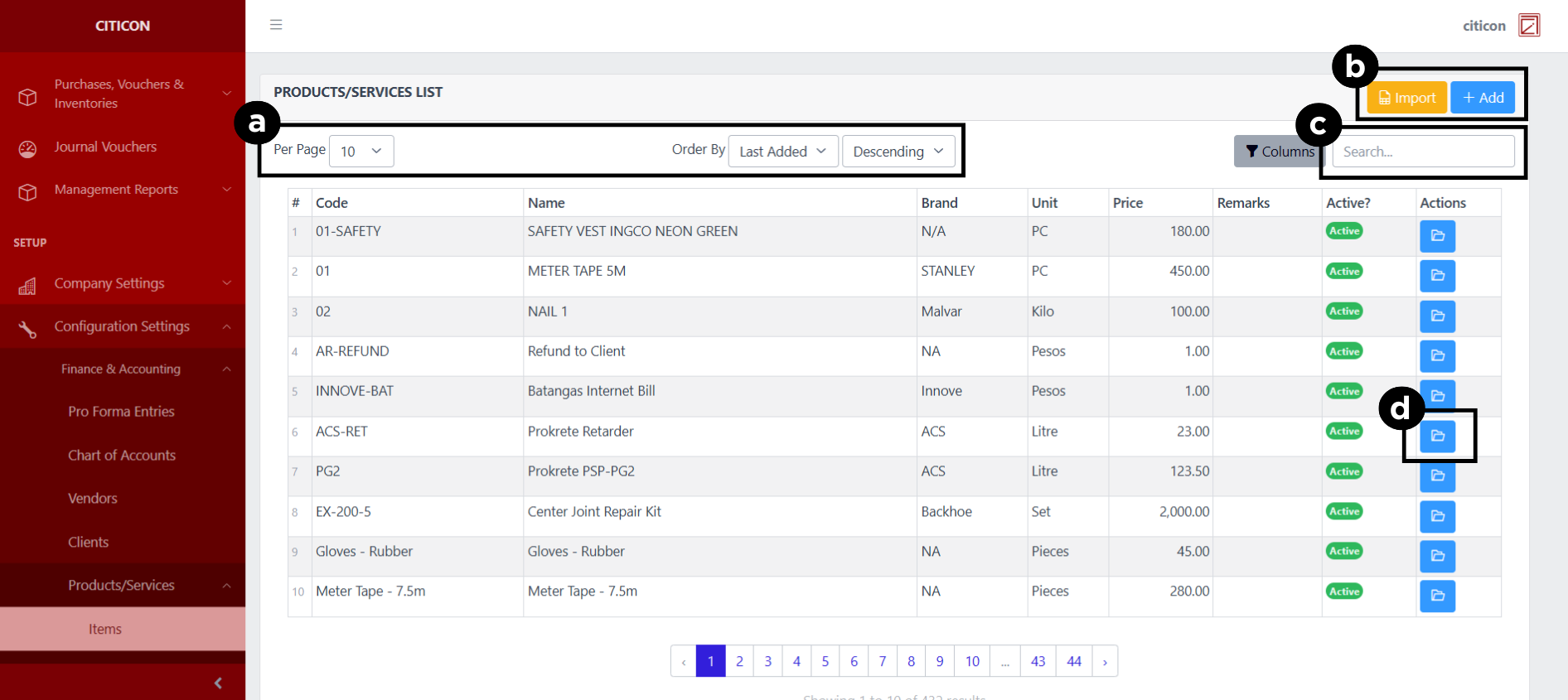This screenshot has width=1568, height=700.
Task: Go to page 43
Action: click(1038, 661)
